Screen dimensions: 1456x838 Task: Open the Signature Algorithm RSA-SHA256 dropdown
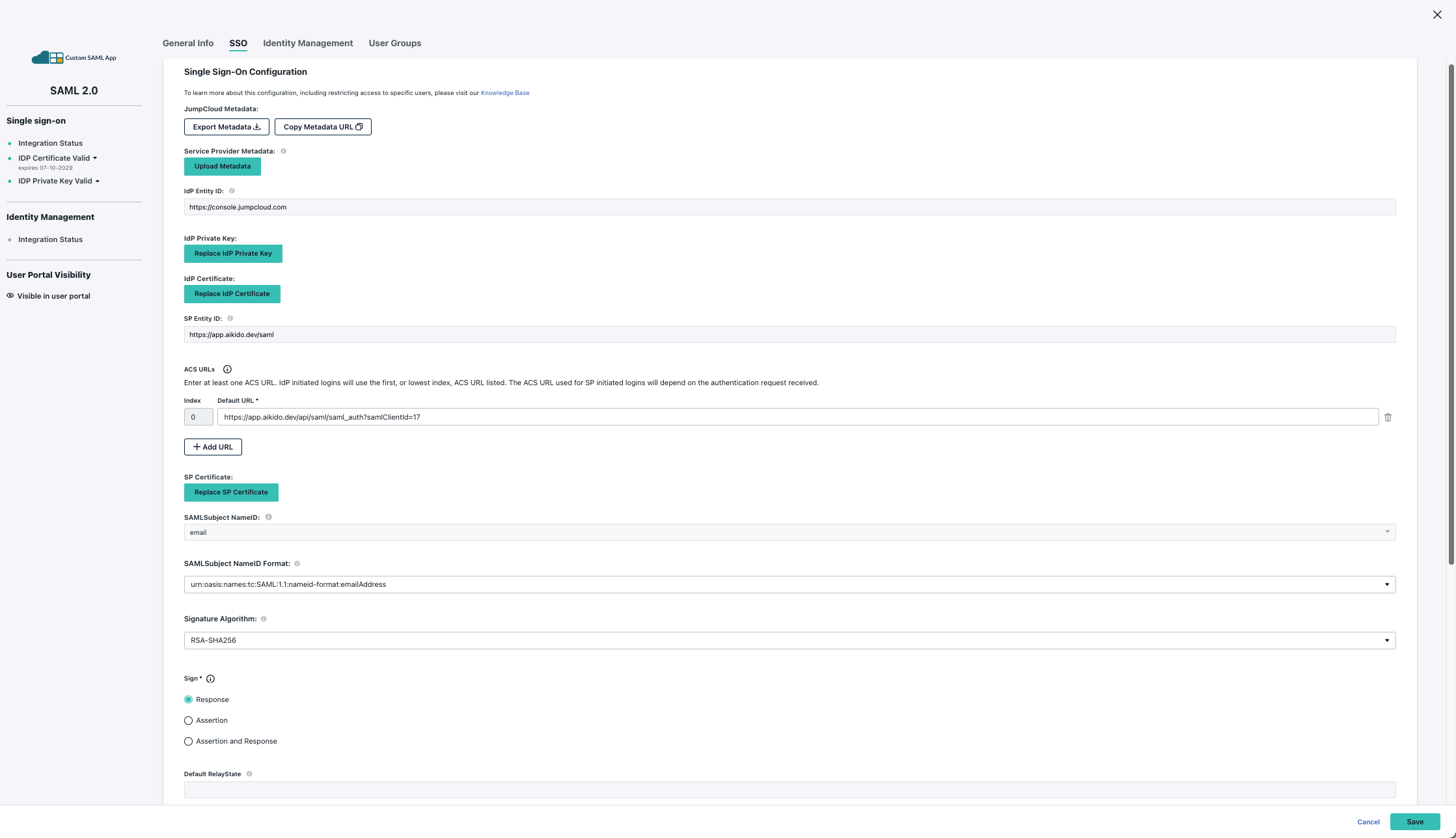pos(790,640)
